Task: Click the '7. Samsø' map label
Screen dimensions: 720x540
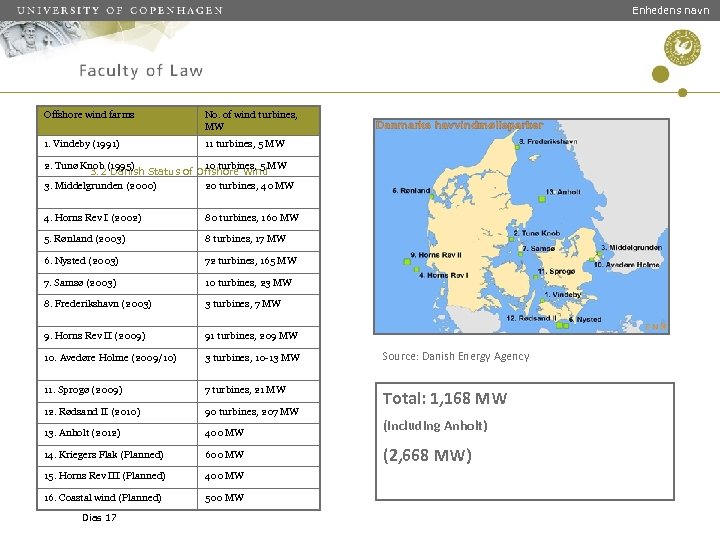Action: [x=539, y=248]
